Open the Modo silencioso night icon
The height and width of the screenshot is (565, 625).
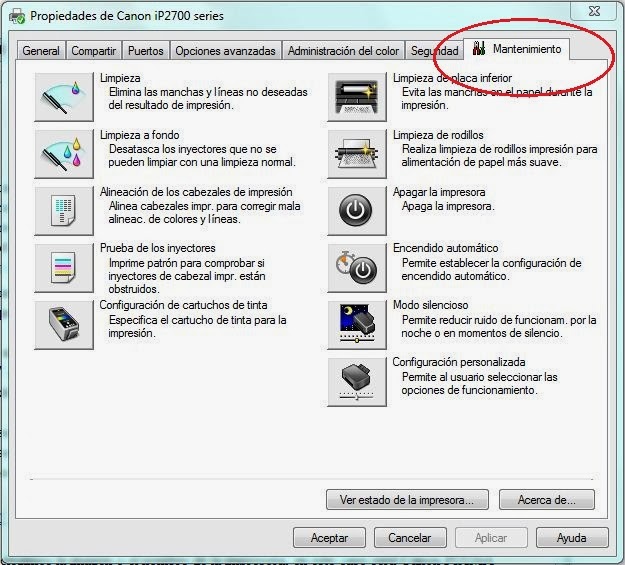[x=357, y=325]
